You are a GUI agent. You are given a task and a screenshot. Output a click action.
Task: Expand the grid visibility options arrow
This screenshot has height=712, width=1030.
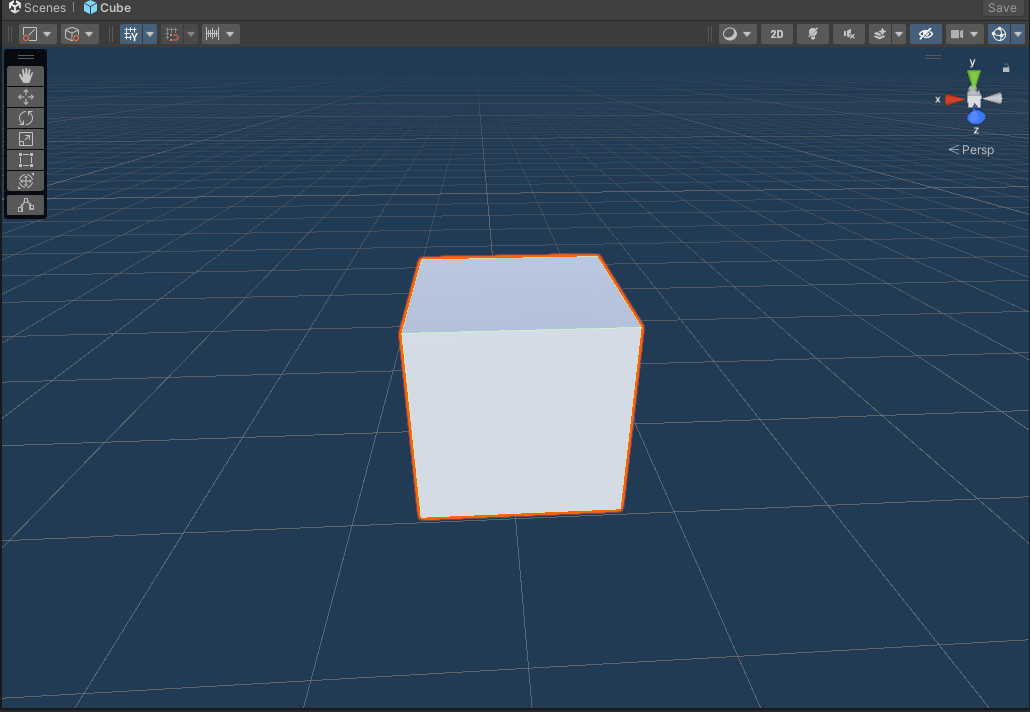coord(150,34)
